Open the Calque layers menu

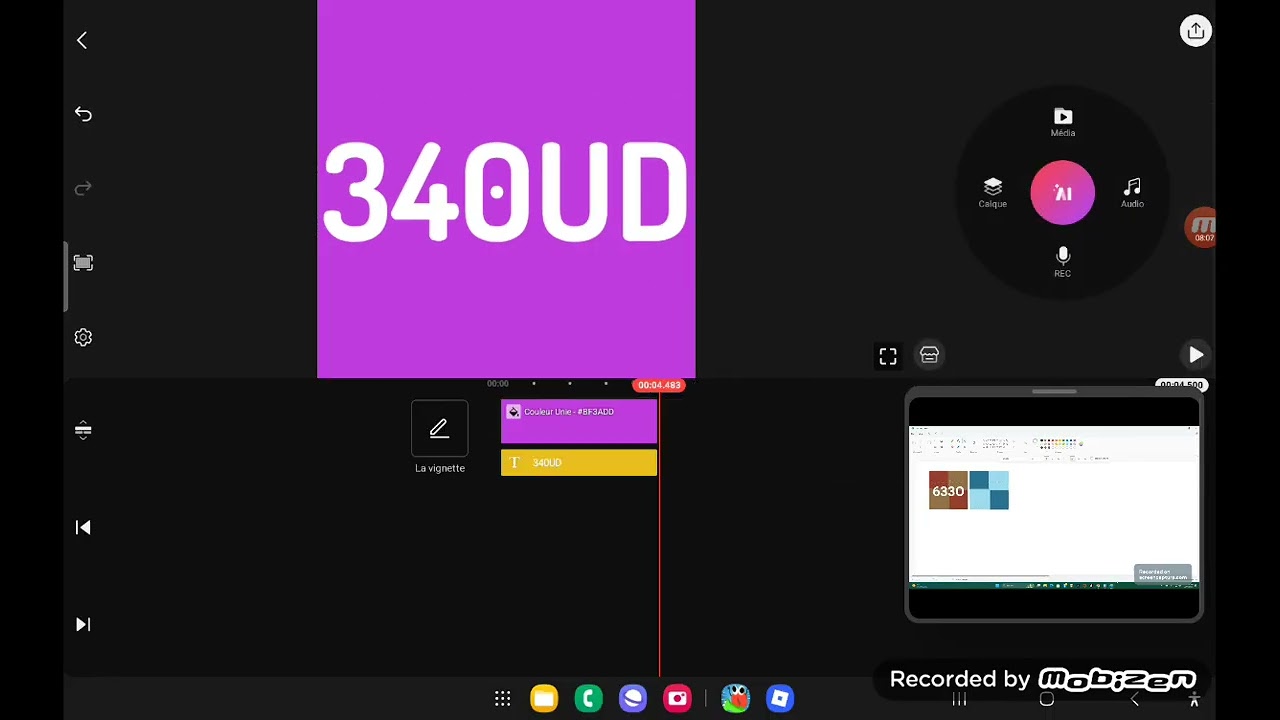[x=993, y=193]
